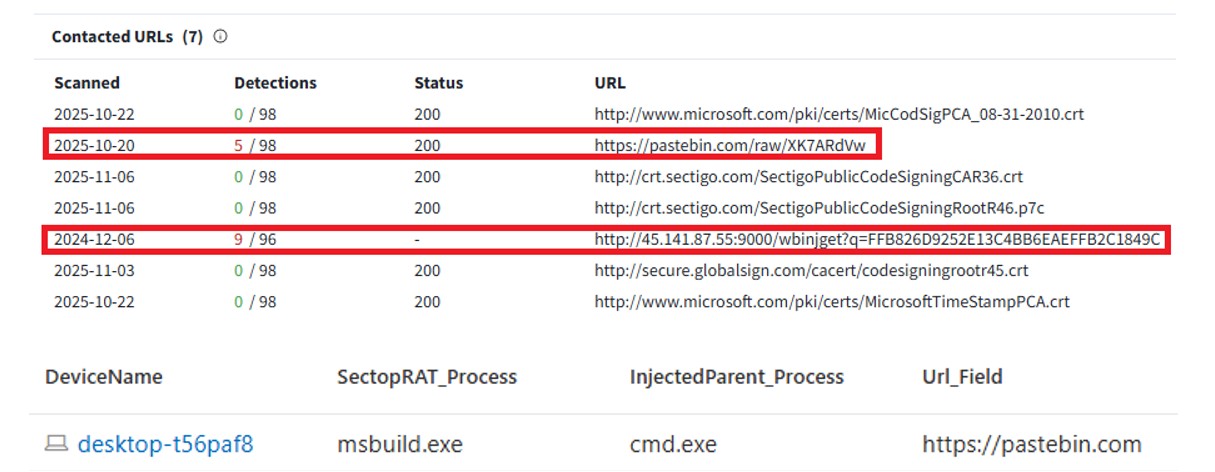Viewport: 1215px width, 472px height.
Task: Click the 45.141.87.55:9000 wbinjget URL
Action: click(x=877, y=240)
